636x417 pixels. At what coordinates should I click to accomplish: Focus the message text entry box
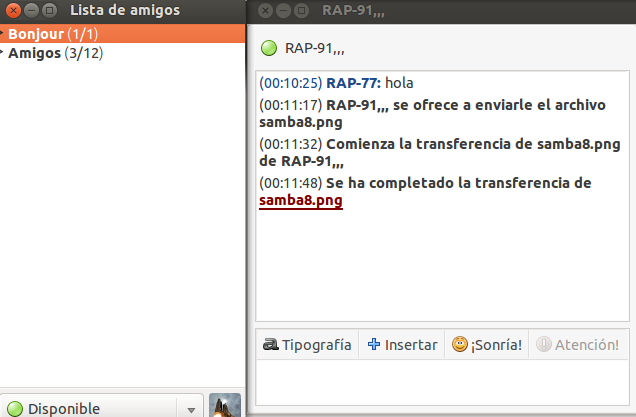click(x=442, y=382)
